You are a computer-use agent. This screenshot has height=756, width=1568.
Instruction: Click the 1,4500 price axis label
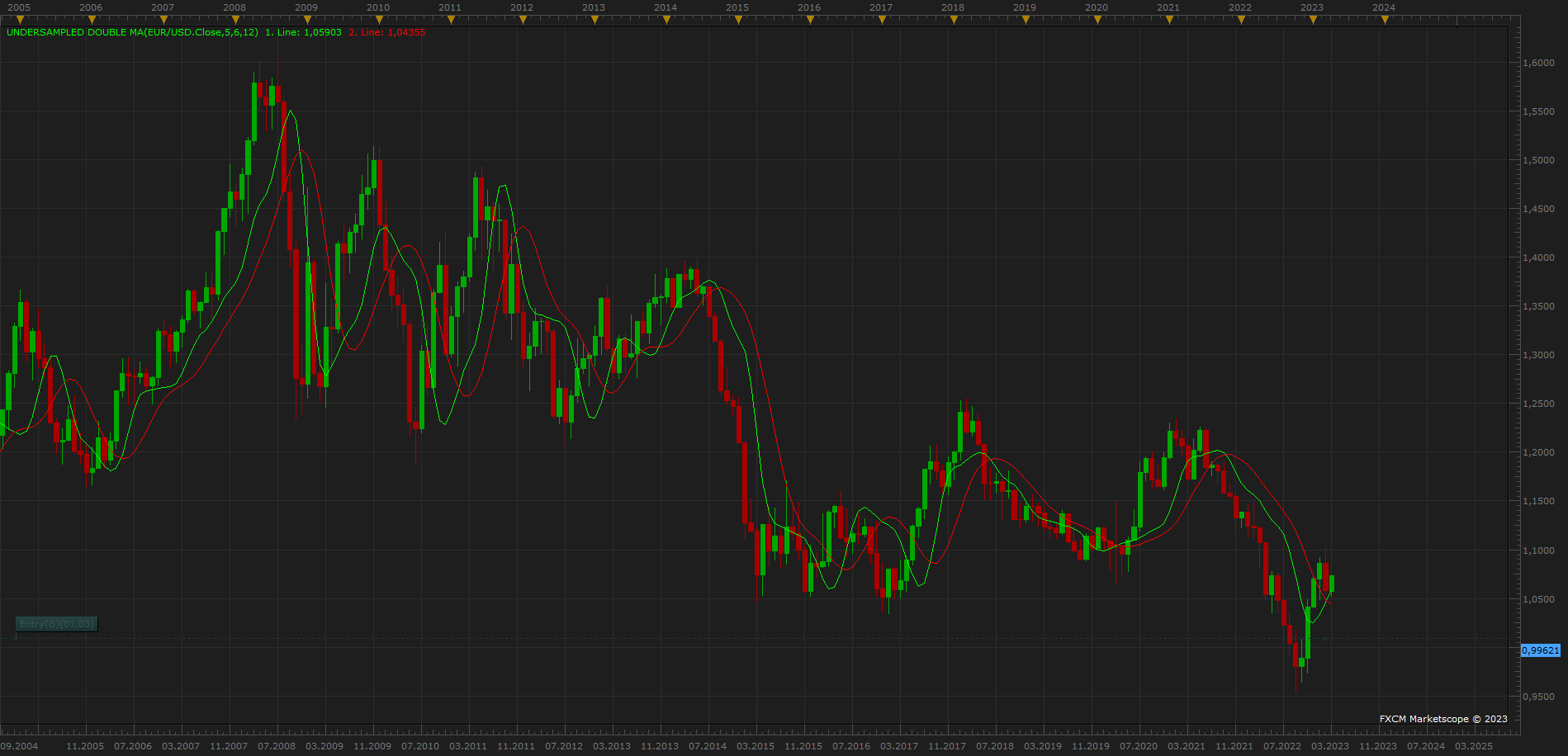(x=1539, y=209)
